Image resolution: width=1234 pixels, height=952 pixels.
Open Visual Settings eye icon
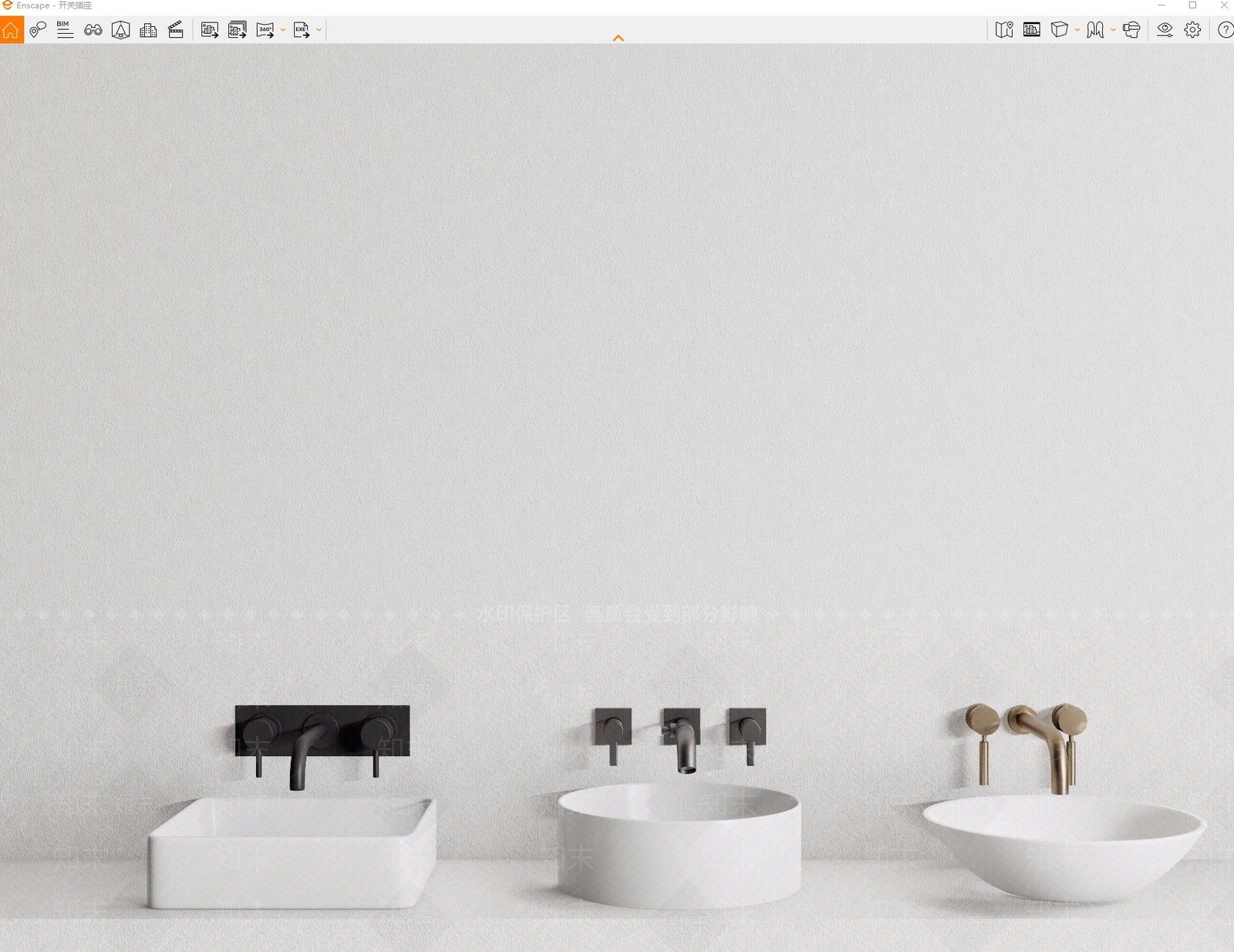pos(1165,30)
